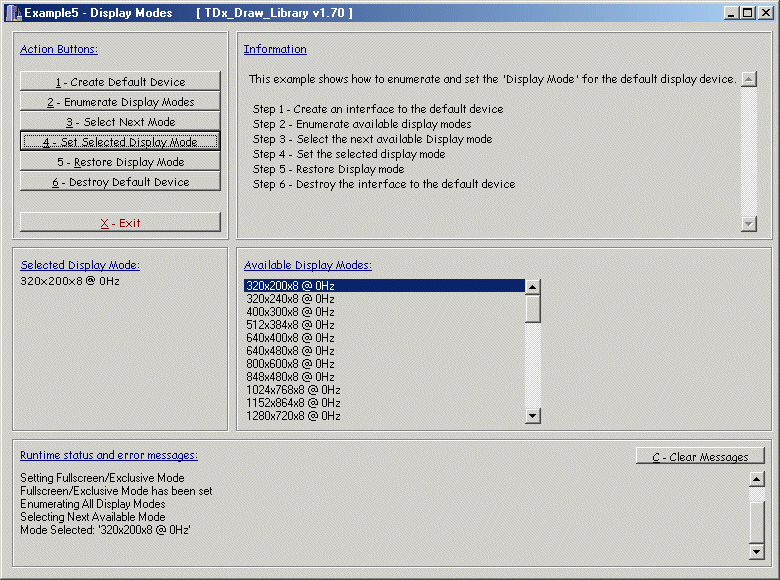Click the application icon in title bar
This screenshot has width=780, height=580.
(x=12, y=13)
